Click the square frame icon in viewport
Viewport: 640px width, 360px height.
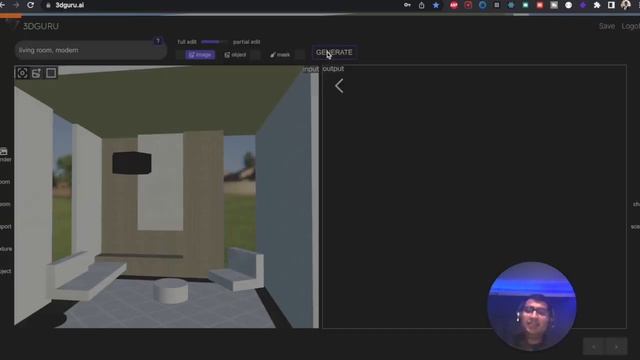click(51, 73)
